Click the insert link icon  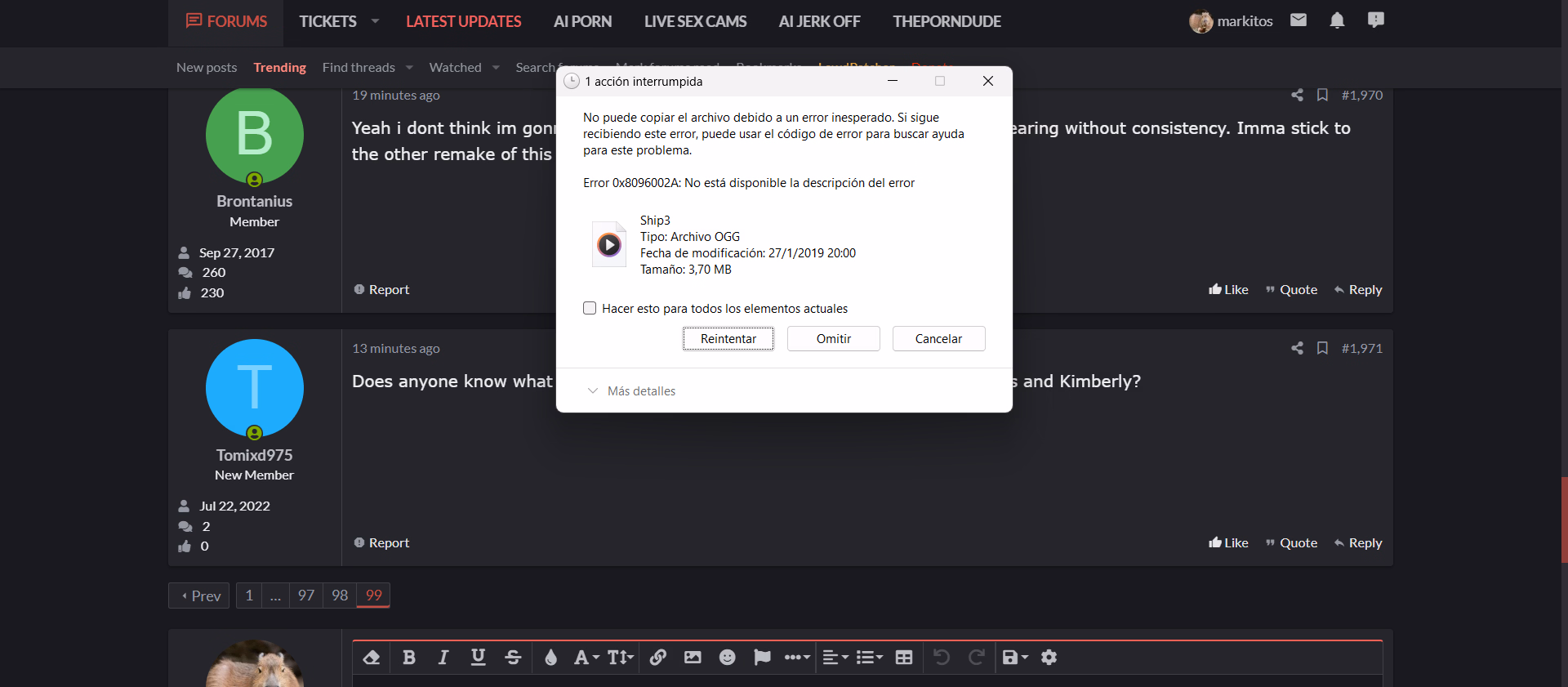click(x=658, y=658)
